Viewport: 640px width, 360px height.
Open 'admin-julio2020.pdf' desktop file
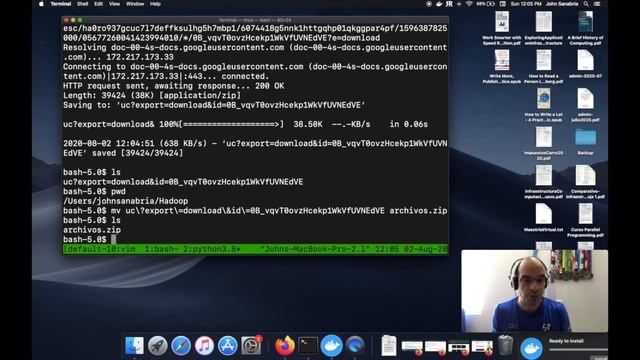tap(585, 105)
